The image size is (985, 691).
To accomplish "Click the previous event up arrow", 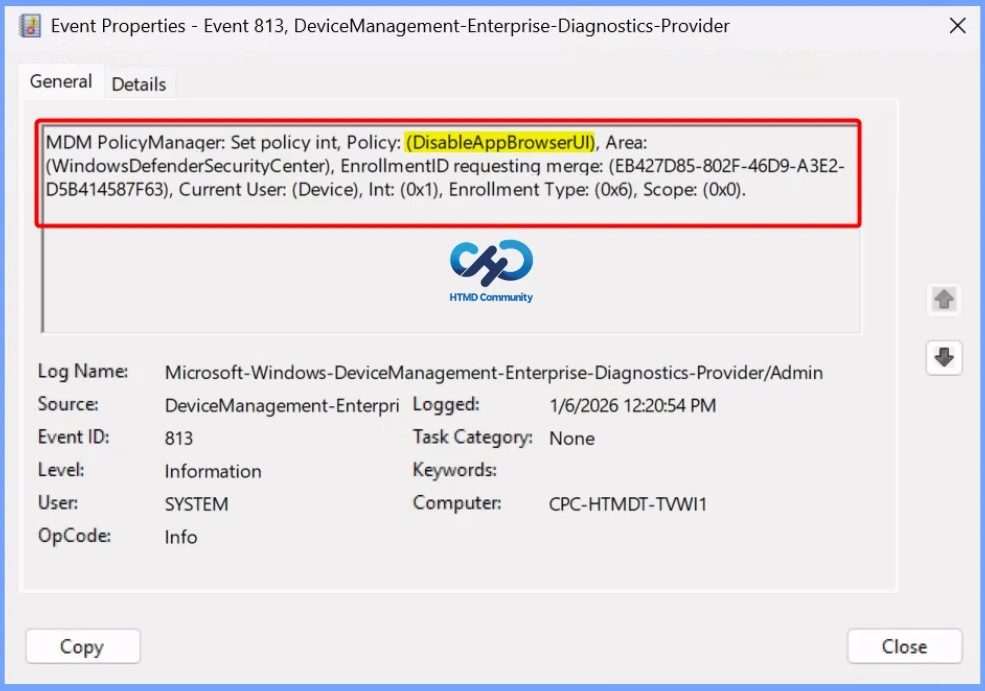I will click(943, 299).
